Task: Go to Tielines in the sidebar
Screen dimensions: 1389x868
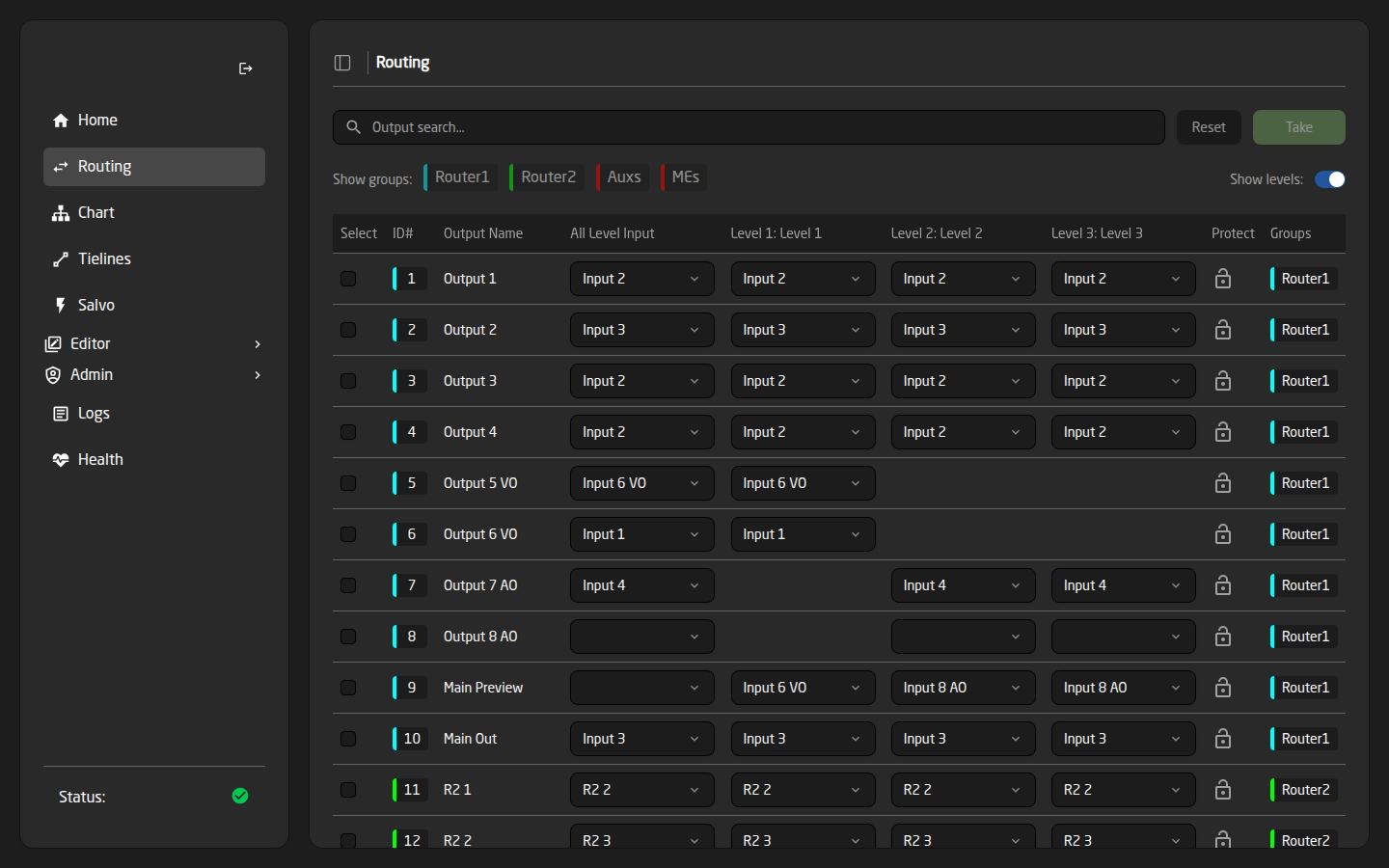Action: point(154,259)
